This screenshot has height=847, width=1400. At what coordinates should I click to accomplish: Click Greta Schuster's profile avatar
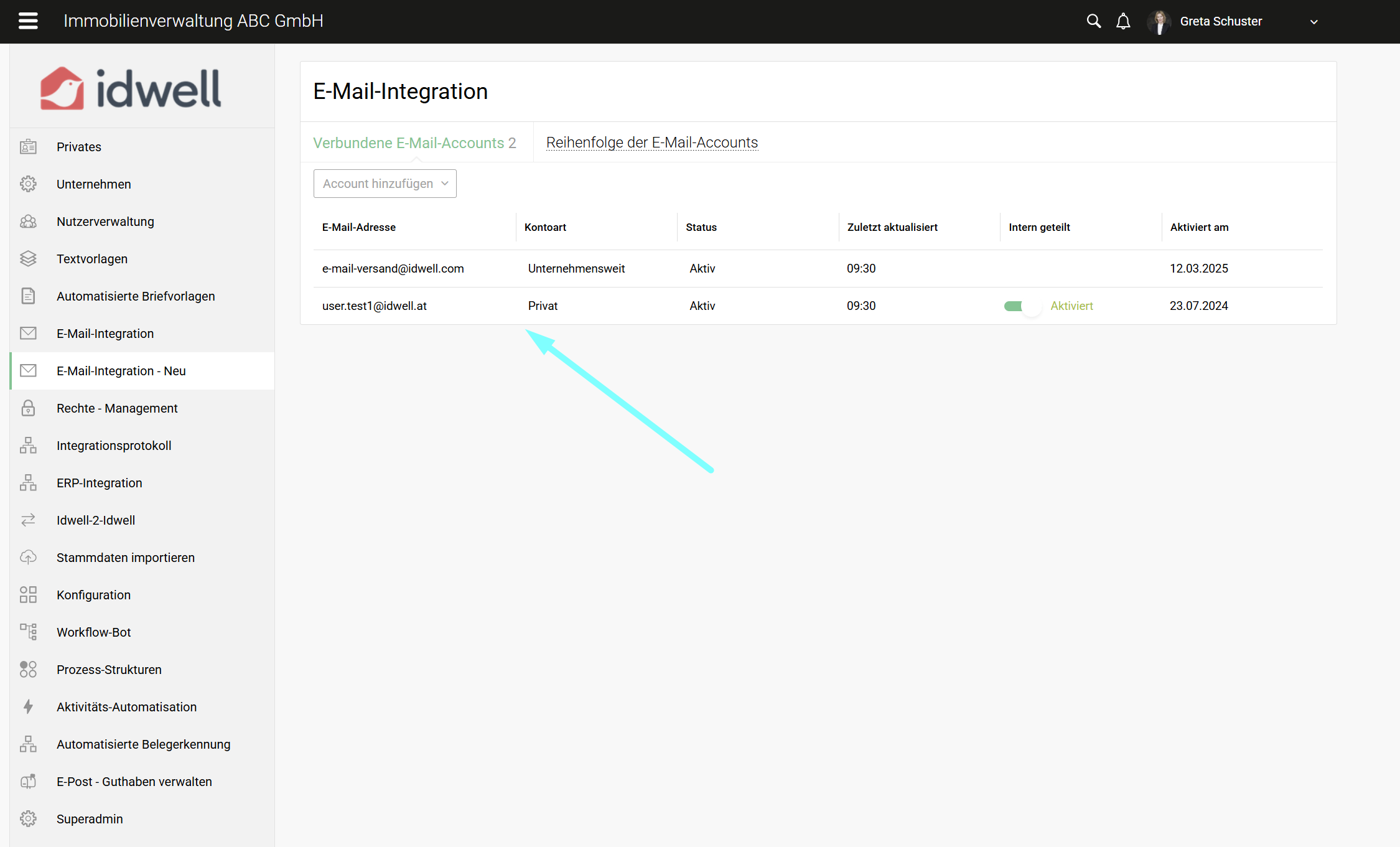pos(1159,22)
